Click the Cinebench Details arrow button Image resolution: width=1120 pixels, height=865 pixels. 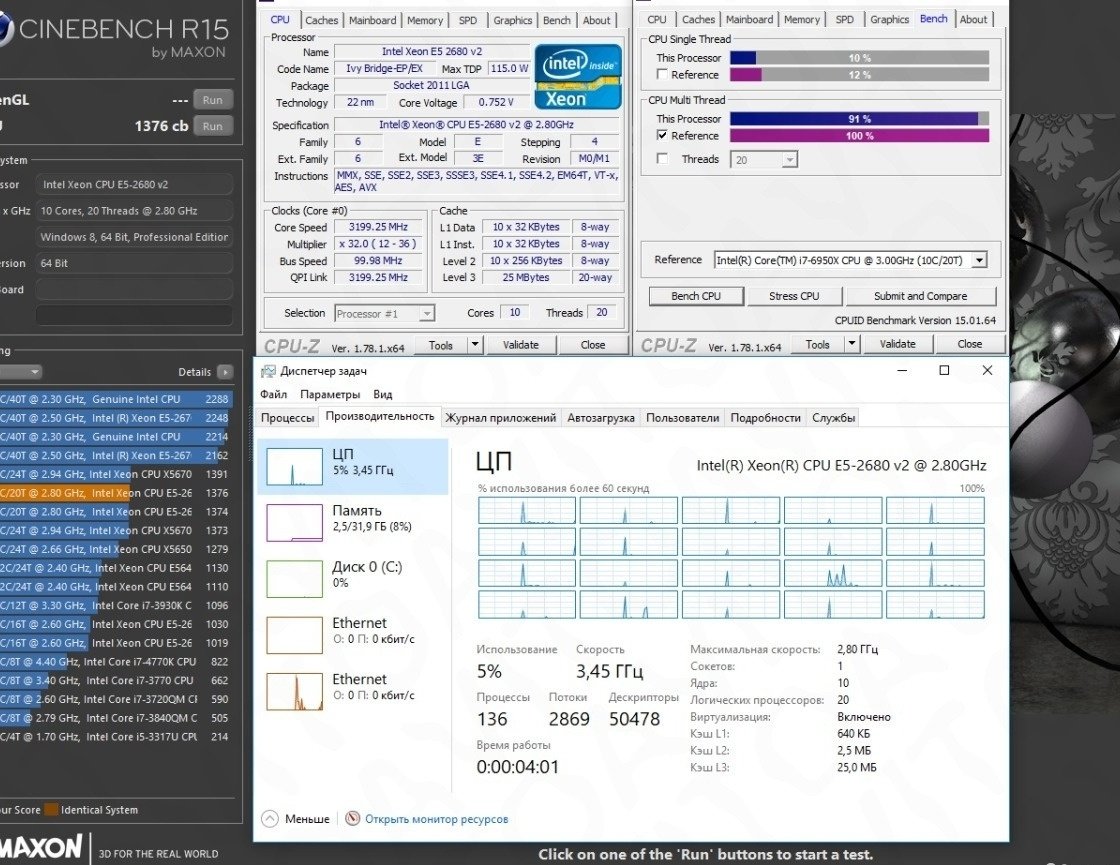click(224, 371)
